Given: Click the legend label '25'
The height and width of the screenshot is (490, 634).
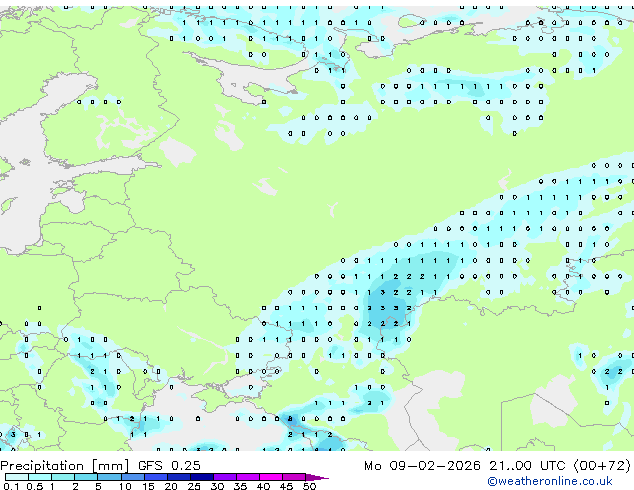Looking at the screenshot, I should (x=194, y=486).
